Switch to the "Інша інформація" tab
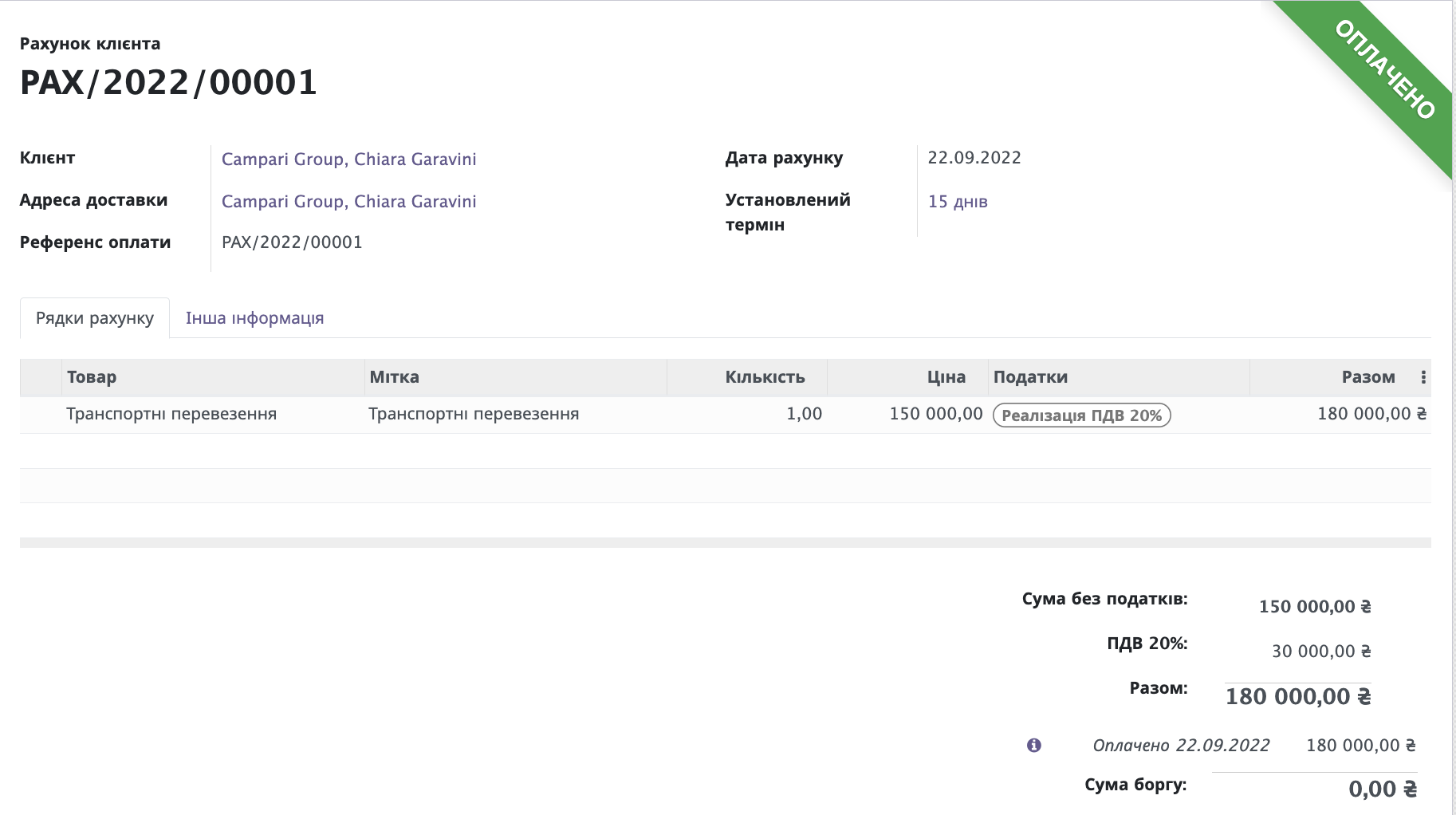The width and height of the screenshot is (1456, 815). click(254, 317)
